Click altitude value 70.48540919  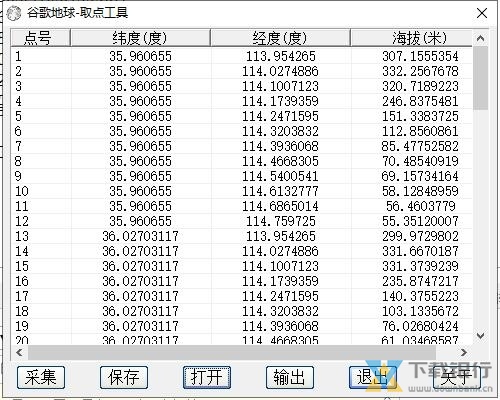click(420, 161)
